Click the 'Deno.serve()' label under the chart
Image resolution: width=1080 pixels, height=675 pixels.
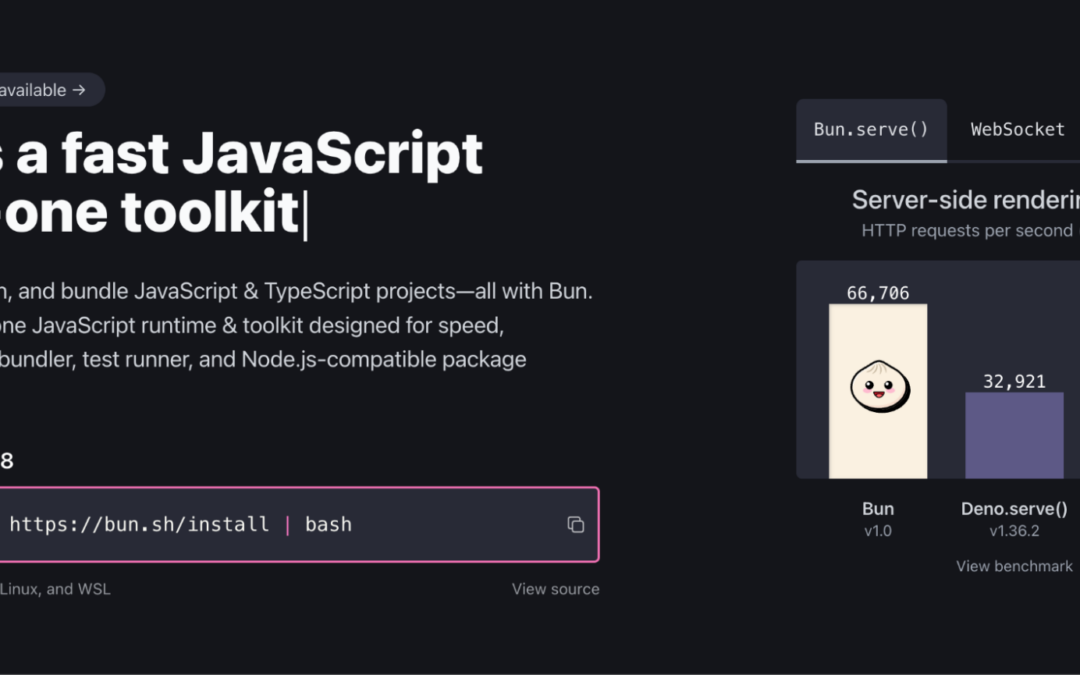pyautogui.click(x=1014, y=509)
